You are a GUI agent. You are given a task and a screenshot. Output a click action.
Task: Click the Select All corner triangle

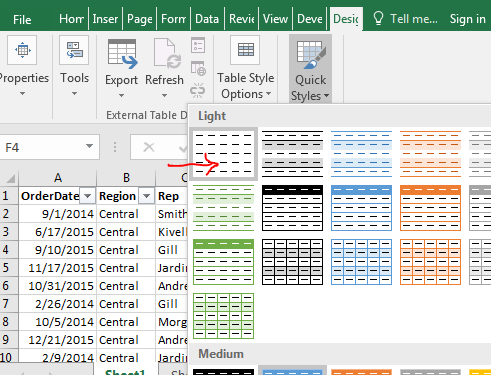pos(10,178)
